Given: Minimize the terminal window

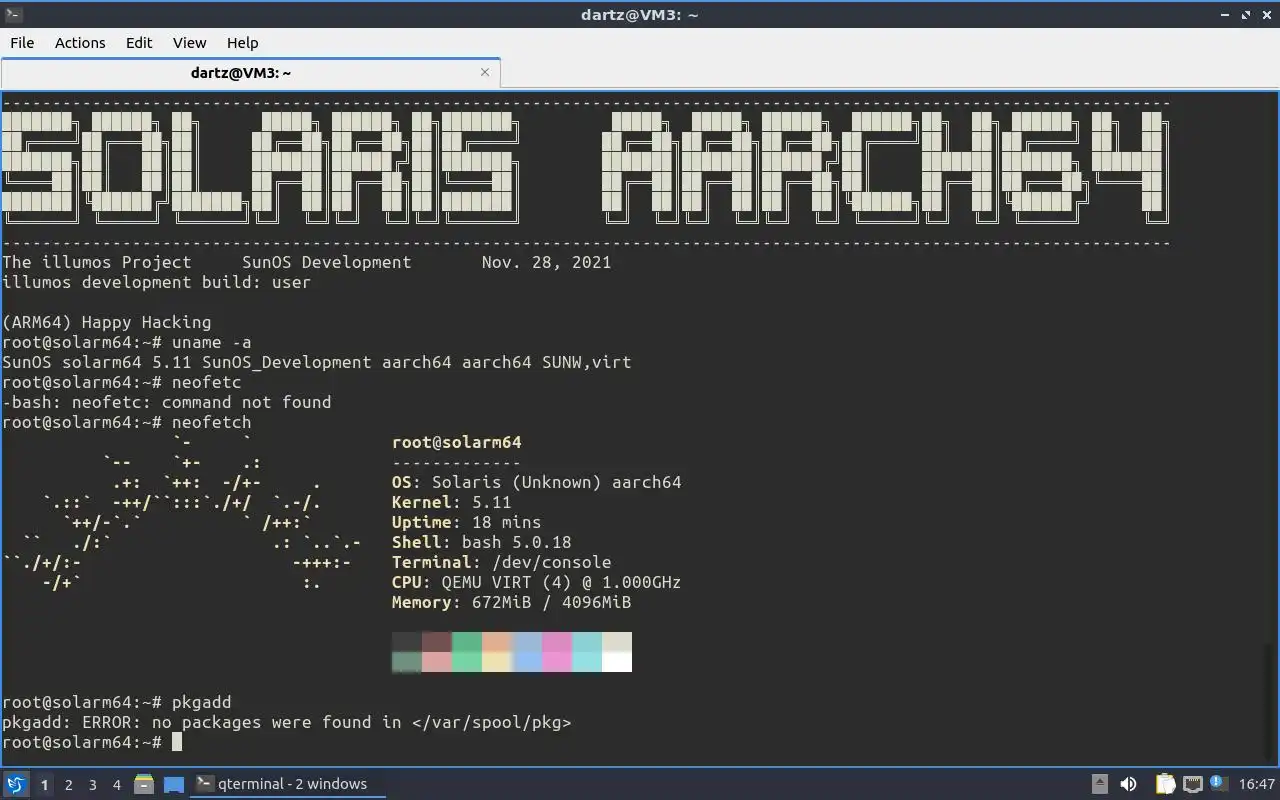Looking at the screenshot, I should point(1226,14).
